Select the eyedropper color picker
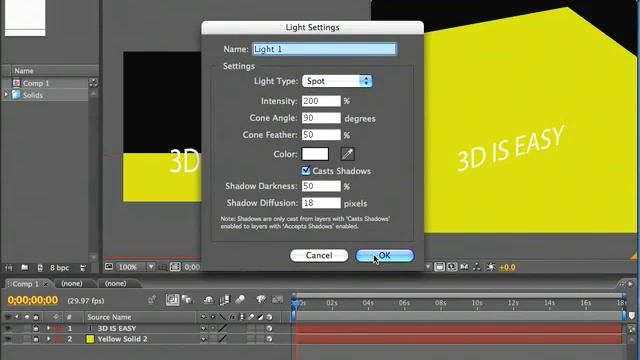 point(347,154)
